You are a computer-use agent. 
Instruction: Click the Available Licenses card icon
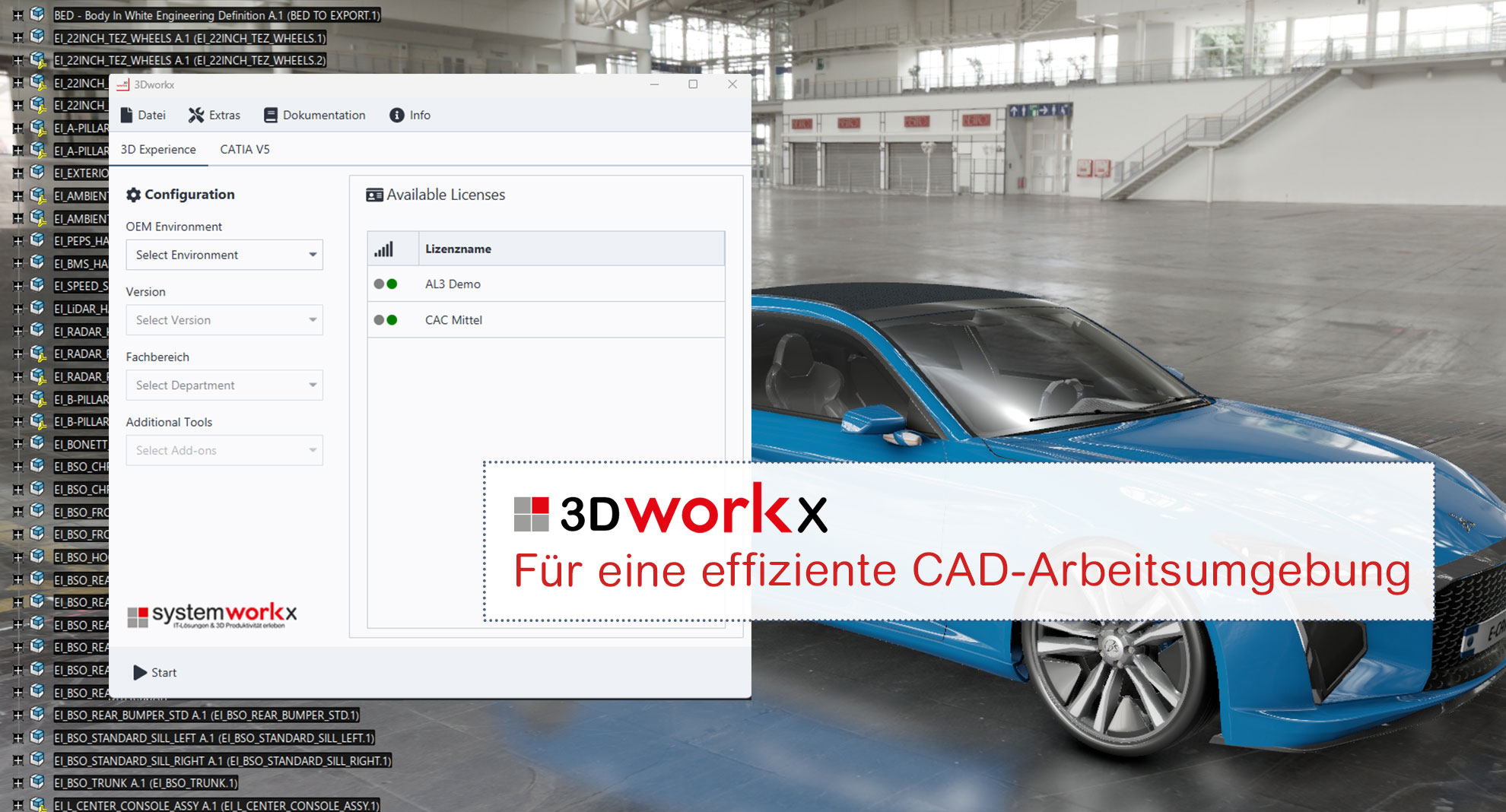[x=374, y=195]
